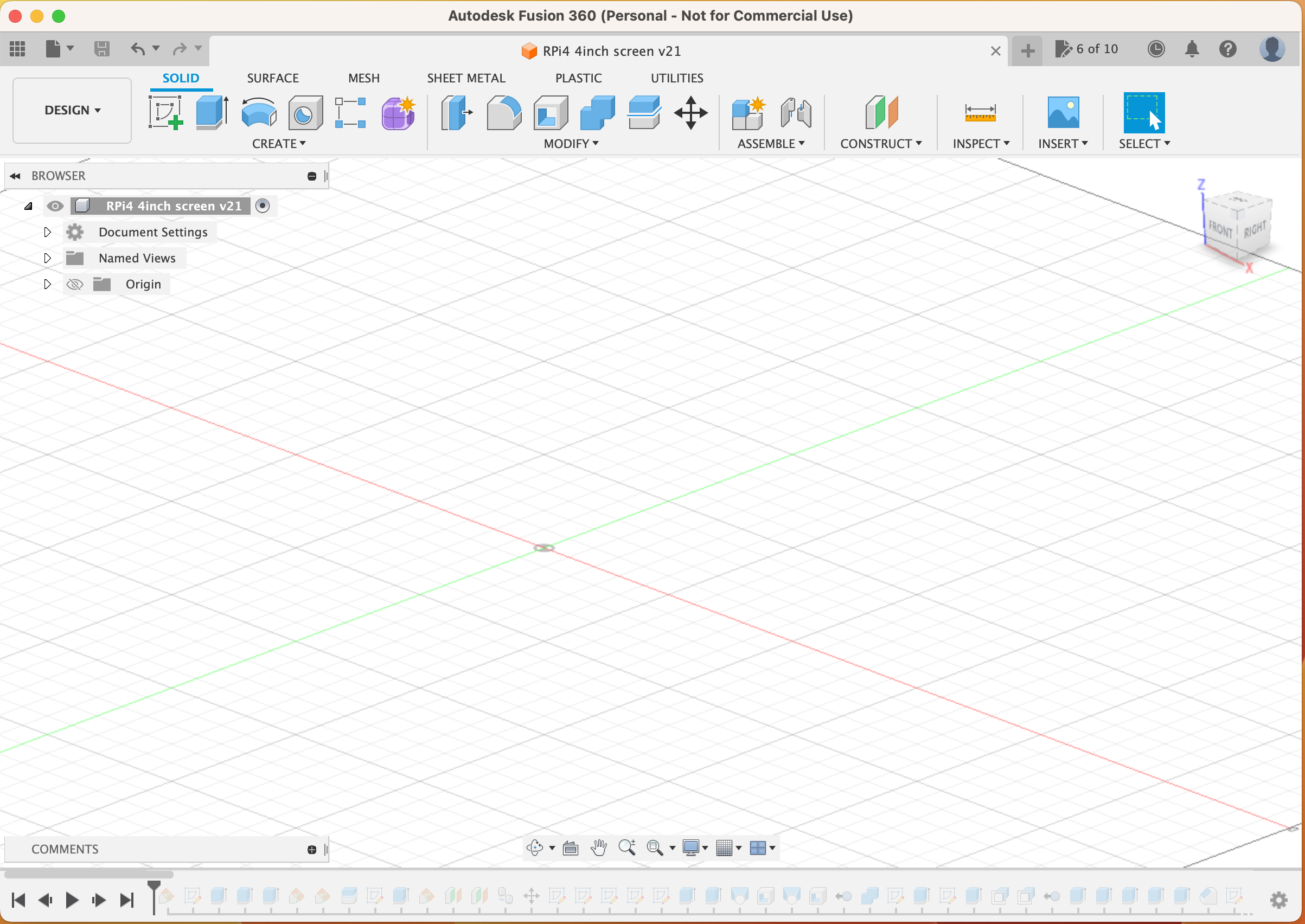
Task: Open the data panel grid icon
Action: 18,49
